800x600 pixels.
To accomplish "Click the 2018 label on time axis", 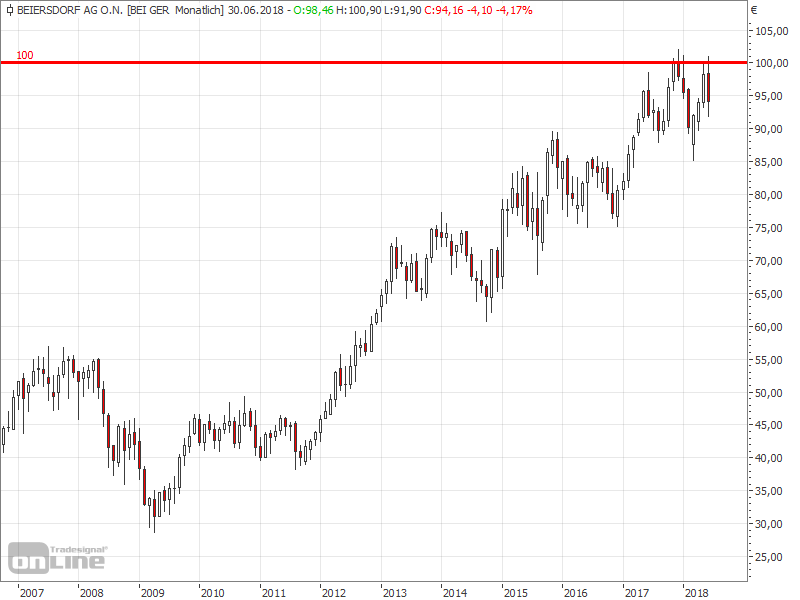I will (696, 593).
